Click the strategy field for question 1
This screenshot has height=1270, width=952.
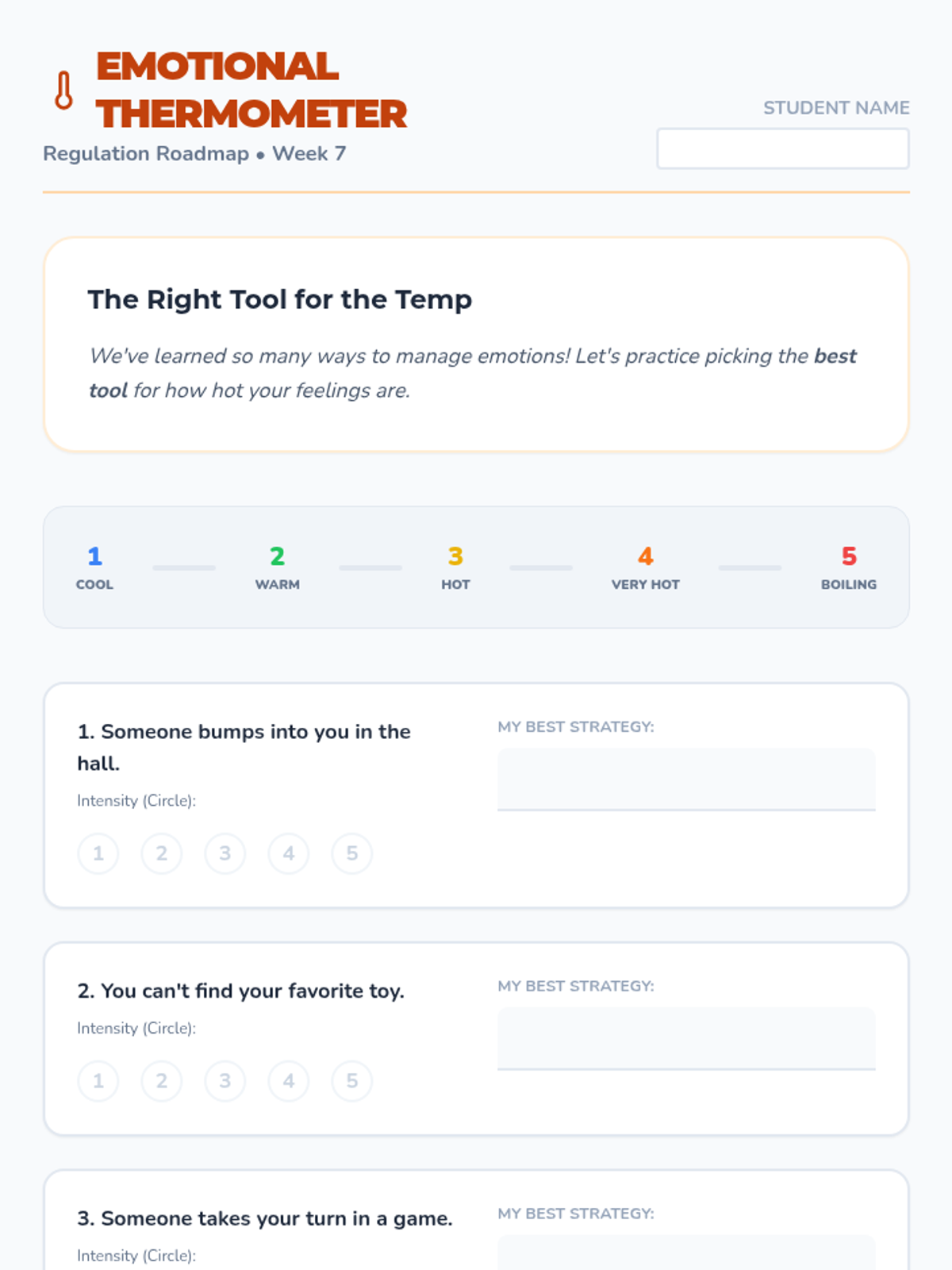[x=686, y=779]
